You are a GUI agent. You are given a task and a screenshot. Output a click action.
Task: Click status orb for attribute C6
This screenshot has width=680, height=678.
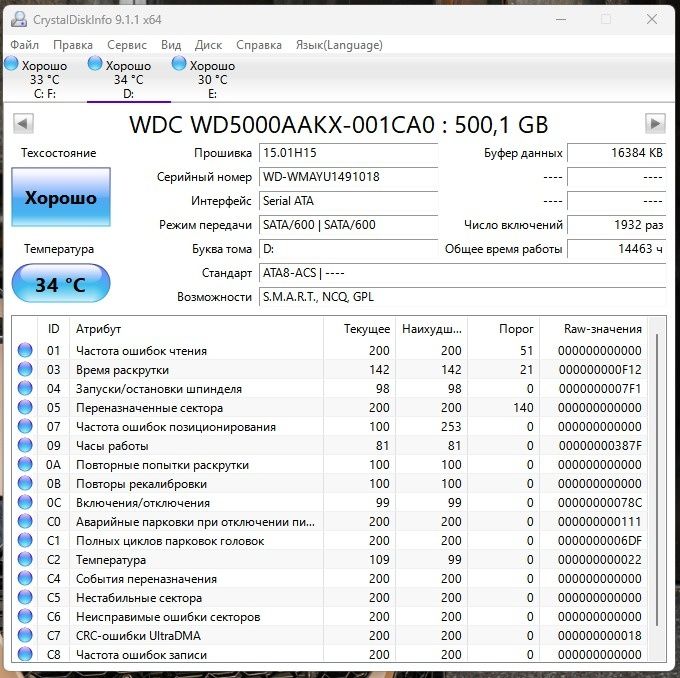pyautogui.click(x=25, y=616)
